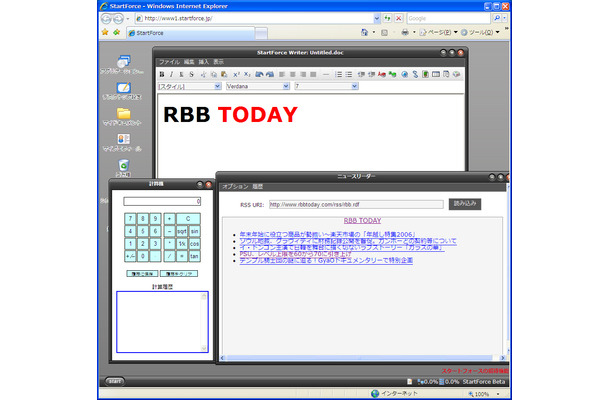The image size is (610, 400).
Task: Click the 読み込み load button in news reader
Action: point(465,204)
